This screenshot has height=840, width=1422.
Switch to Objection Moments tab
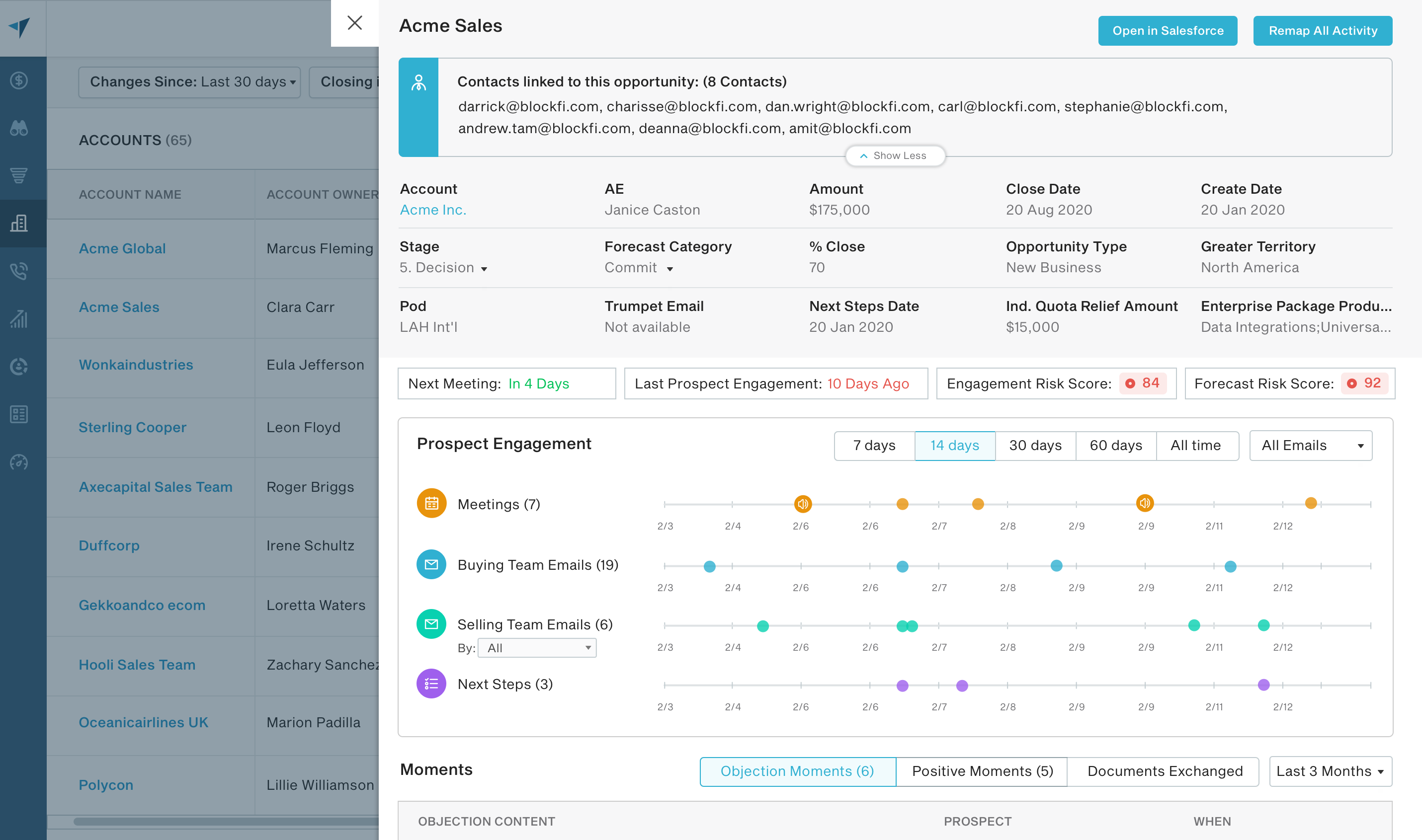(x=797, y=771)
